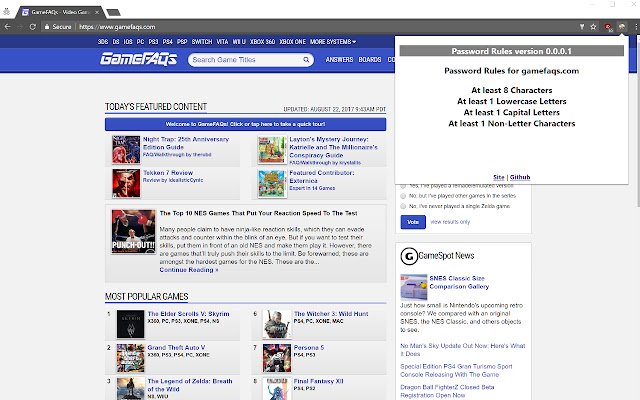Click Continue Reading link

pos(189,270)
